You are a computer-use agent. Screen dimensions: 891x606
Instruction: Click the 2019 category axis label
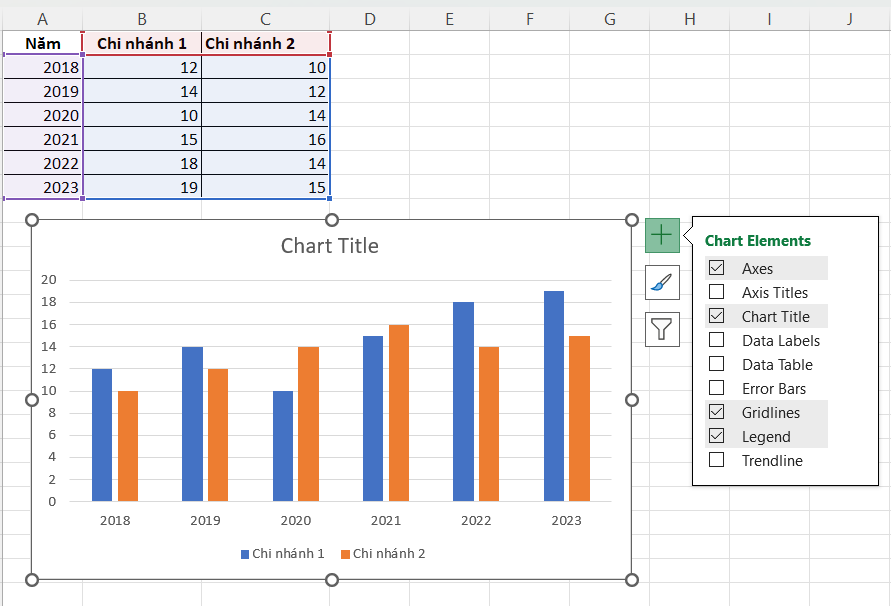205,520
